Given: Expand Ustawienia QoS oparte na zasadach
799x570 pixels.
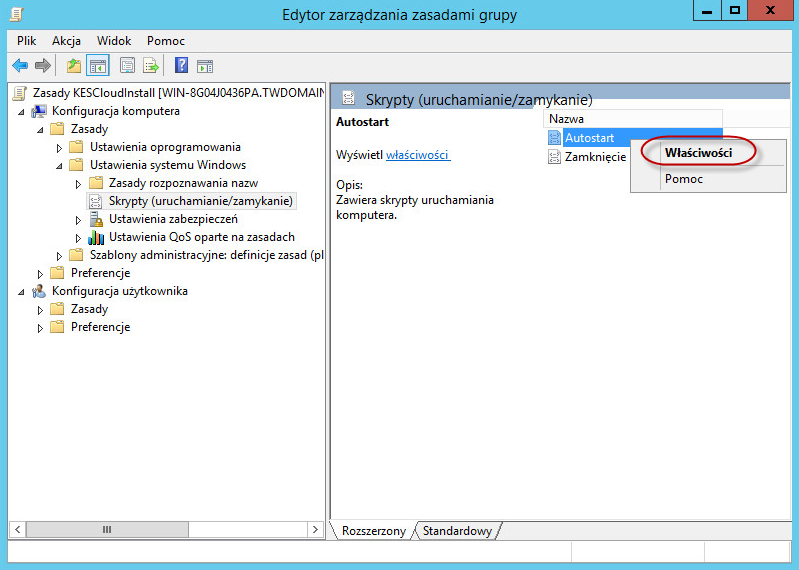Looking at the screenshot, I should [x=78, y=238].
